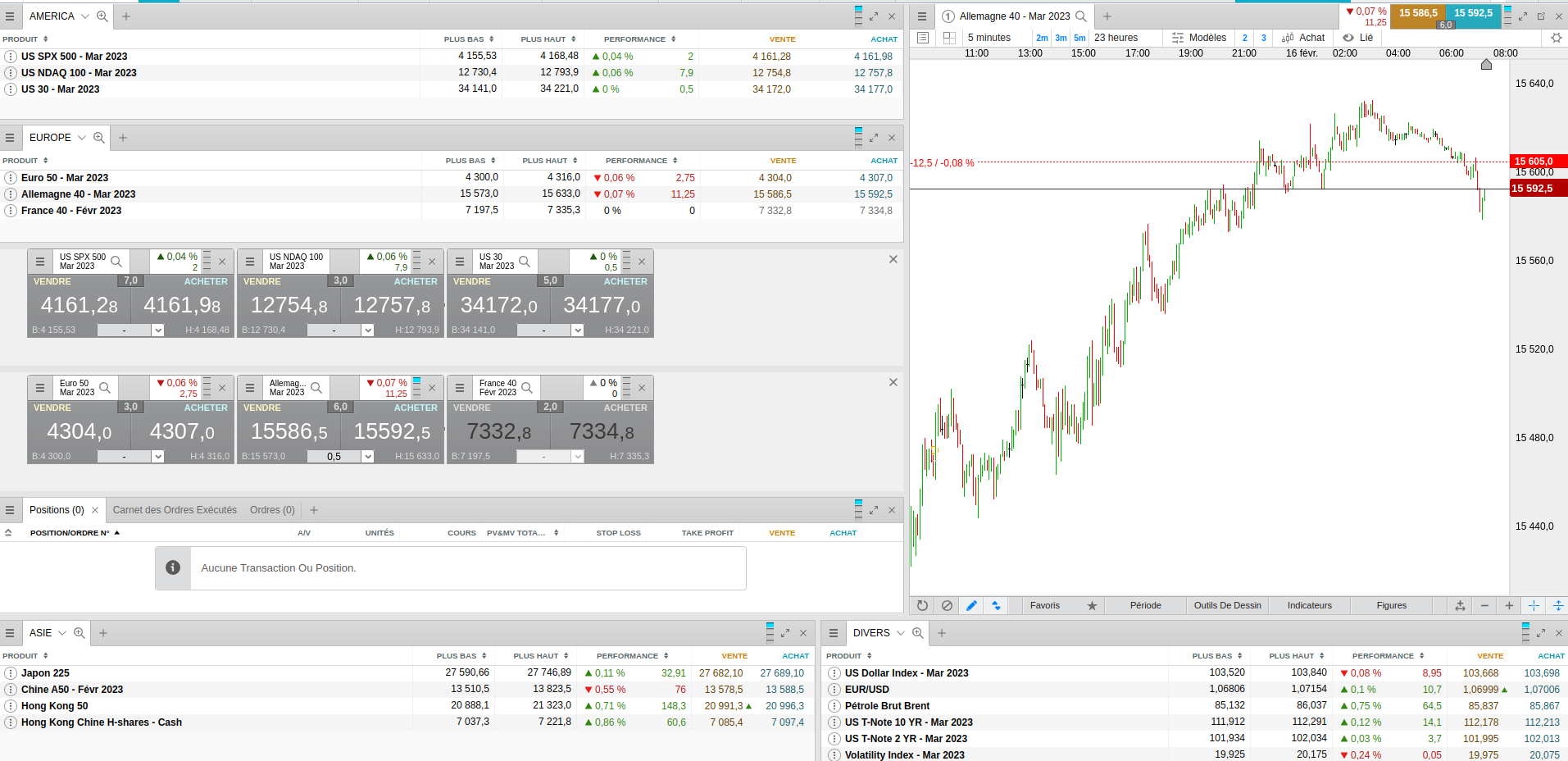This screenshot has width=1568, height=761.
Task: Open chart settings gear icon
Action: click(1556, 38)
